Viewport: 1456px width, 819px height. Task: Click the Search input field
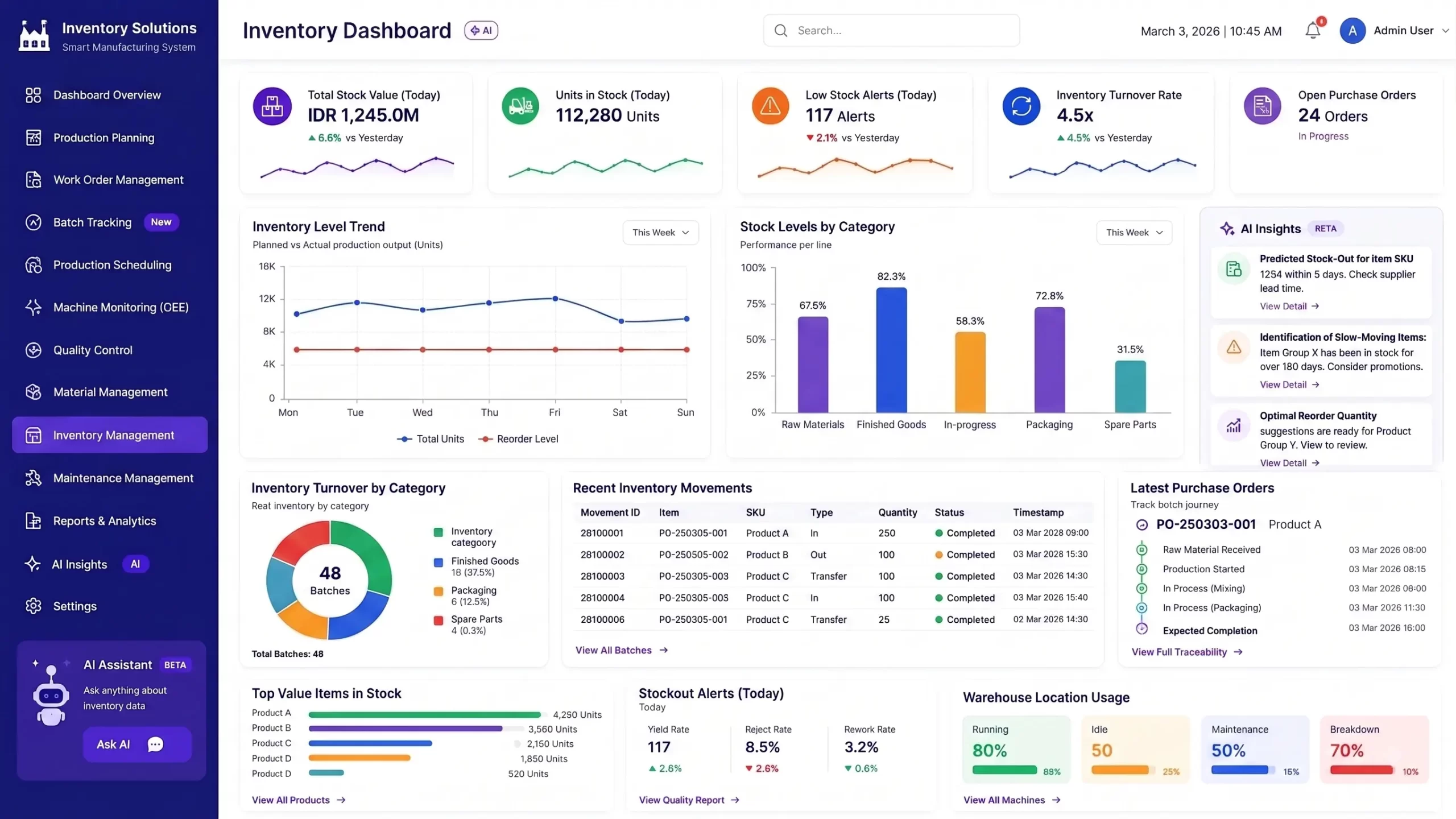pyautogui.click(x=891, y=31)
